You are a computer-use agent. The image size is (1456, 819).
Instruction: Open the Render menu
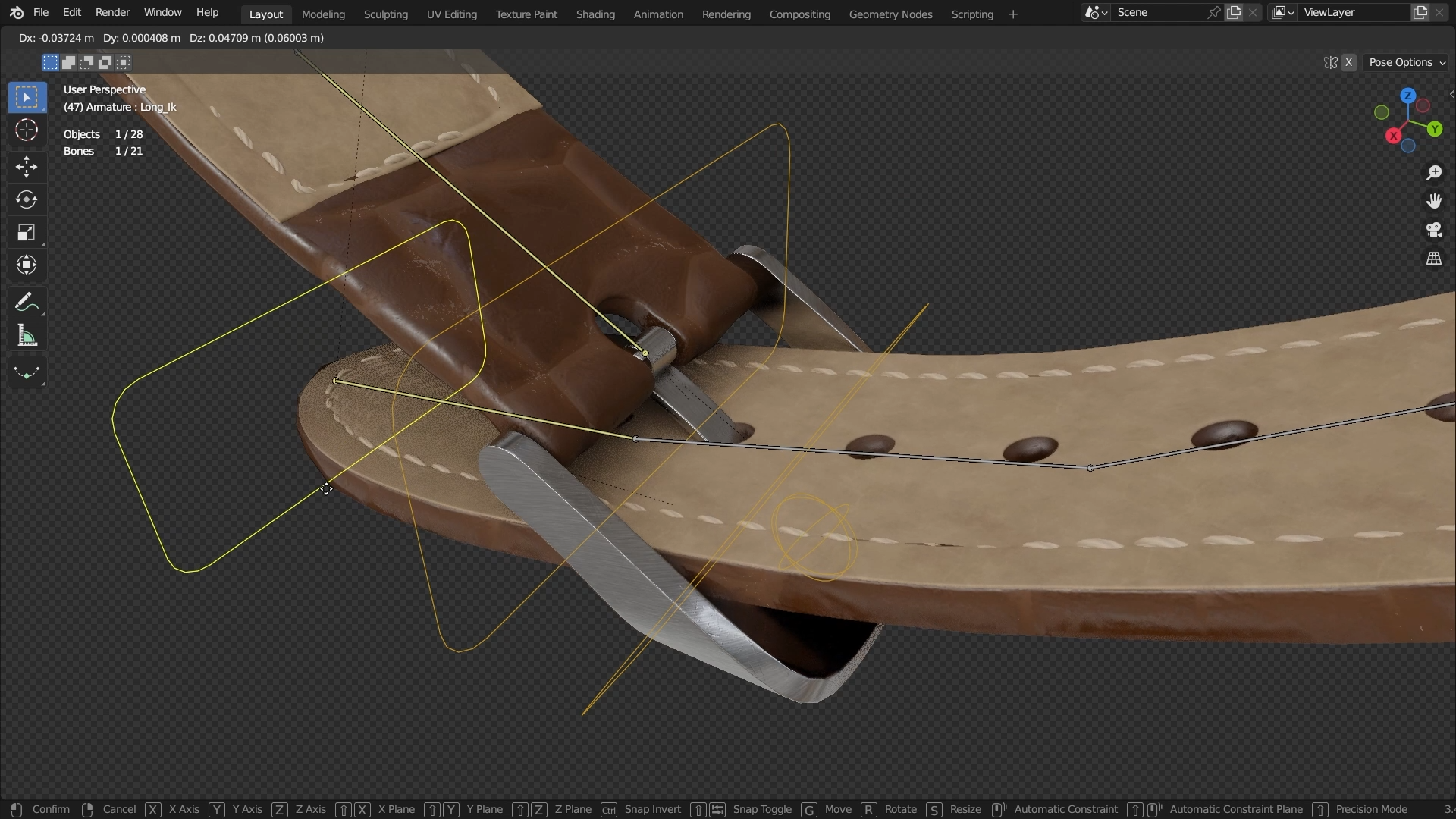click(112, 12)
